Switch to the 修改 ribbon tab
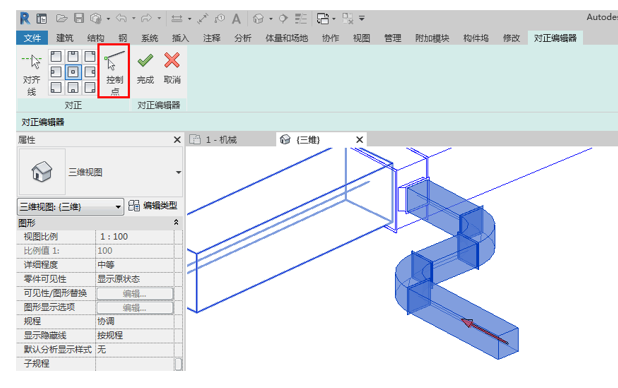This screenshot has width=618, height=388. click(x=511, y=38)
